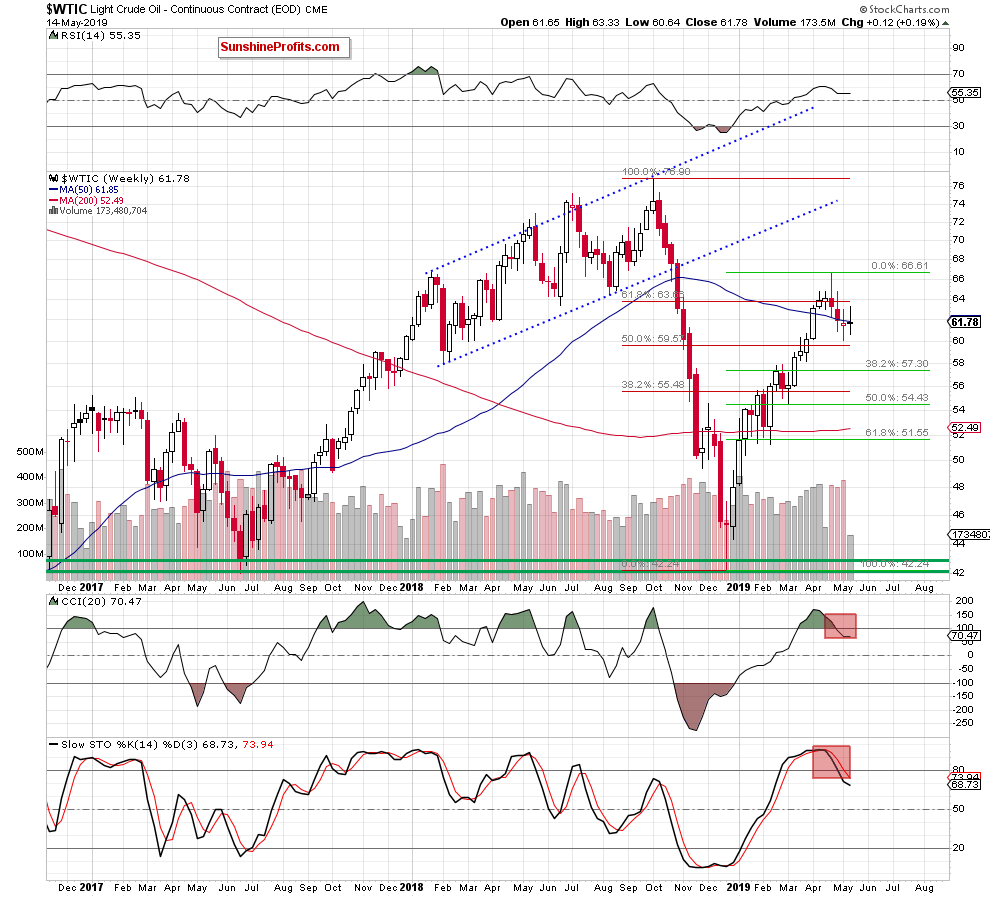Click the MA(50) blue legend line
The width and height of the screenshot is (990, 897).
54,189
